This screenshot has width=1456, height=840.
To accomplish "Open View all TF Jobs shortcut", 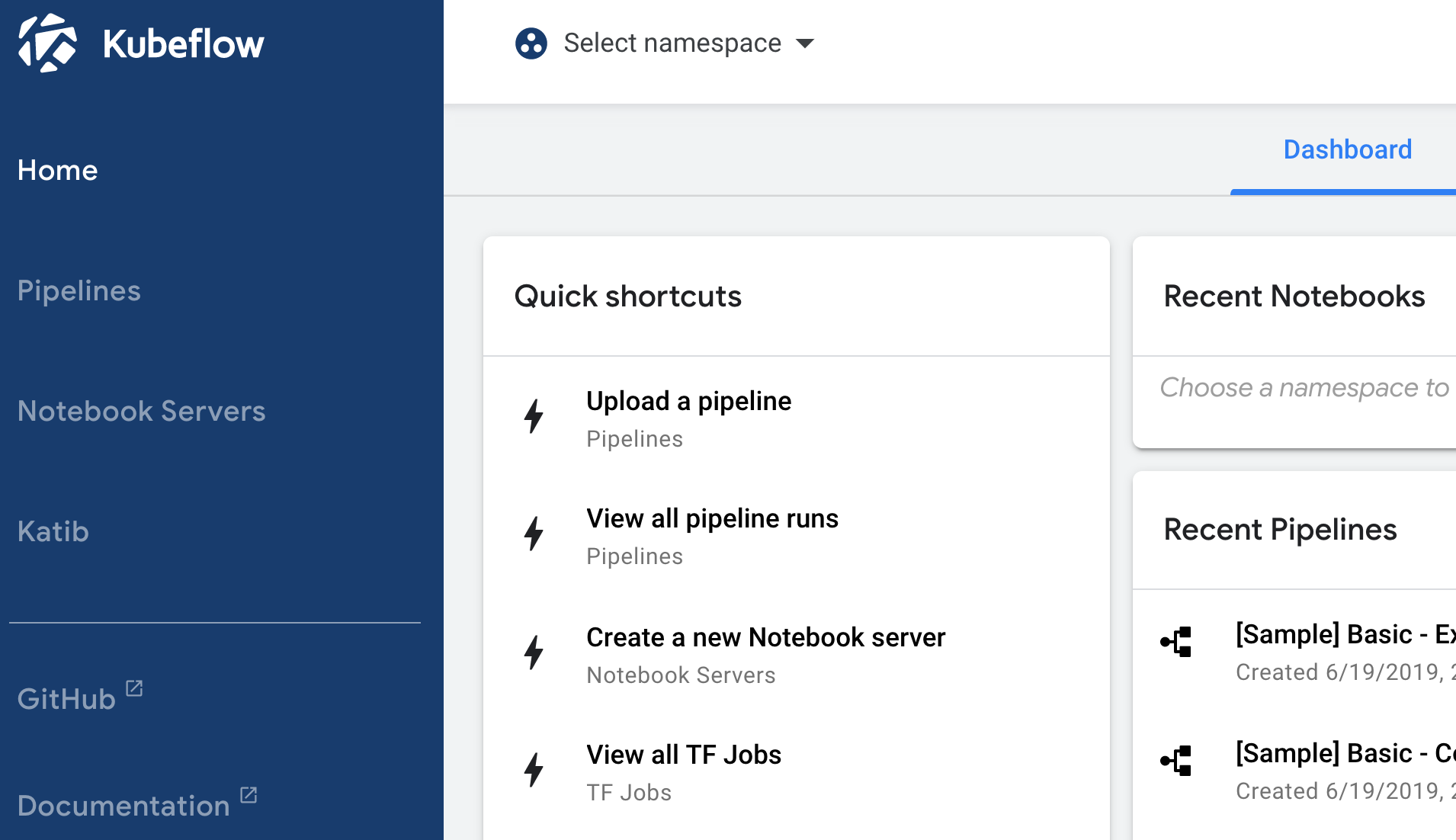I will [683, 755].
